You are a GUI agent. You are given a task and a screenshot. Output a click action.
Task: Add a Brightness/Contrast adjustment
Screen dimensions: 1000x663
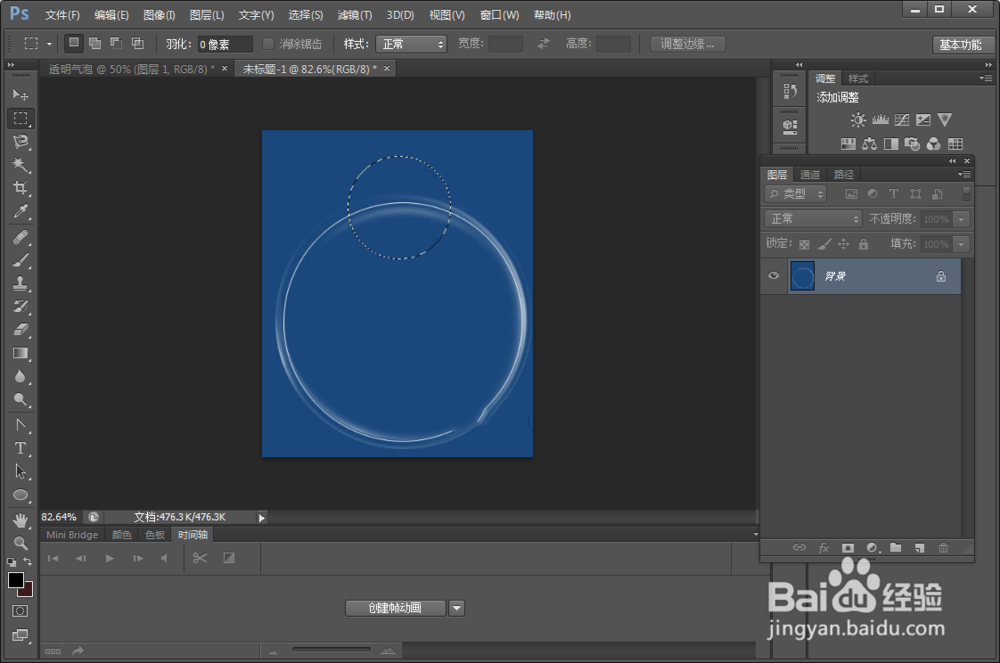858,120
